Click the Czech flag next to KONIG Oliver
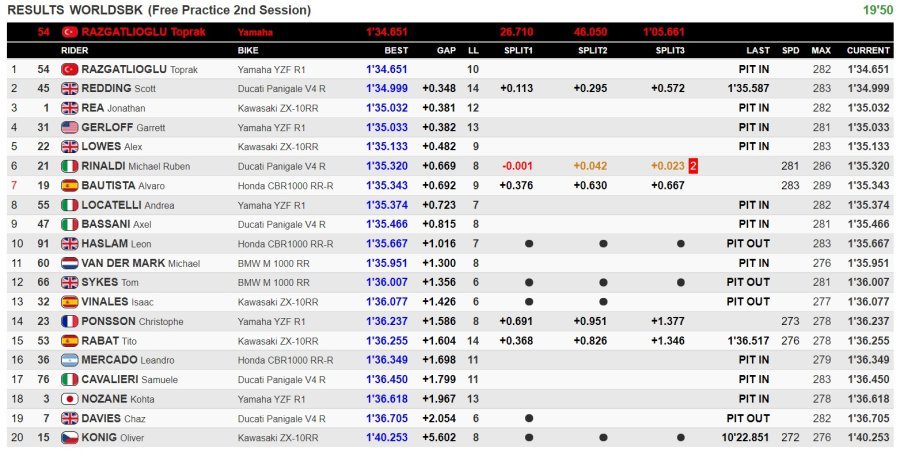The image size is (900, 455). [69, 437]
